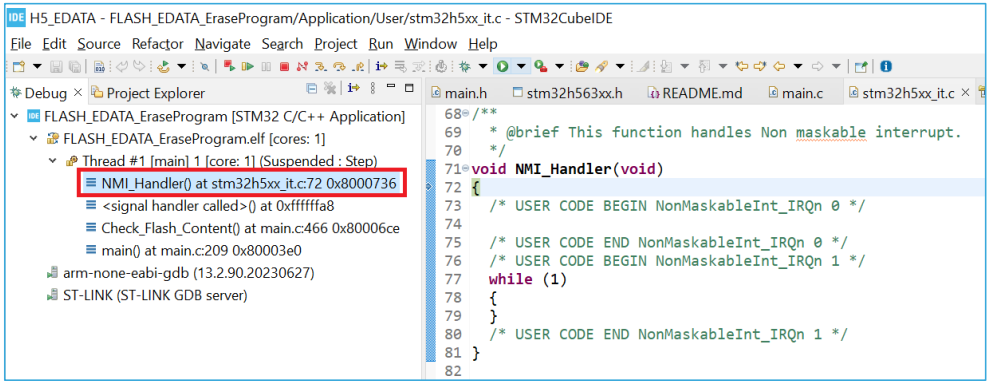
Task: Select the NMI_Handler() stack frame
Action: pyautogui.click(x=241, y=184)
